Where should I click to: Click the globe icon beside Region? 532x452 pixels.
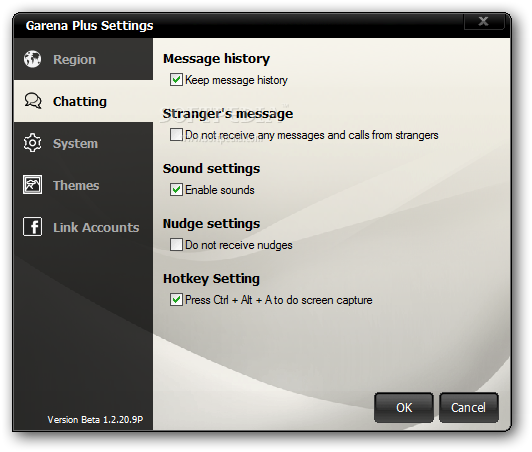pyautogui.click(x=33, y=59)
